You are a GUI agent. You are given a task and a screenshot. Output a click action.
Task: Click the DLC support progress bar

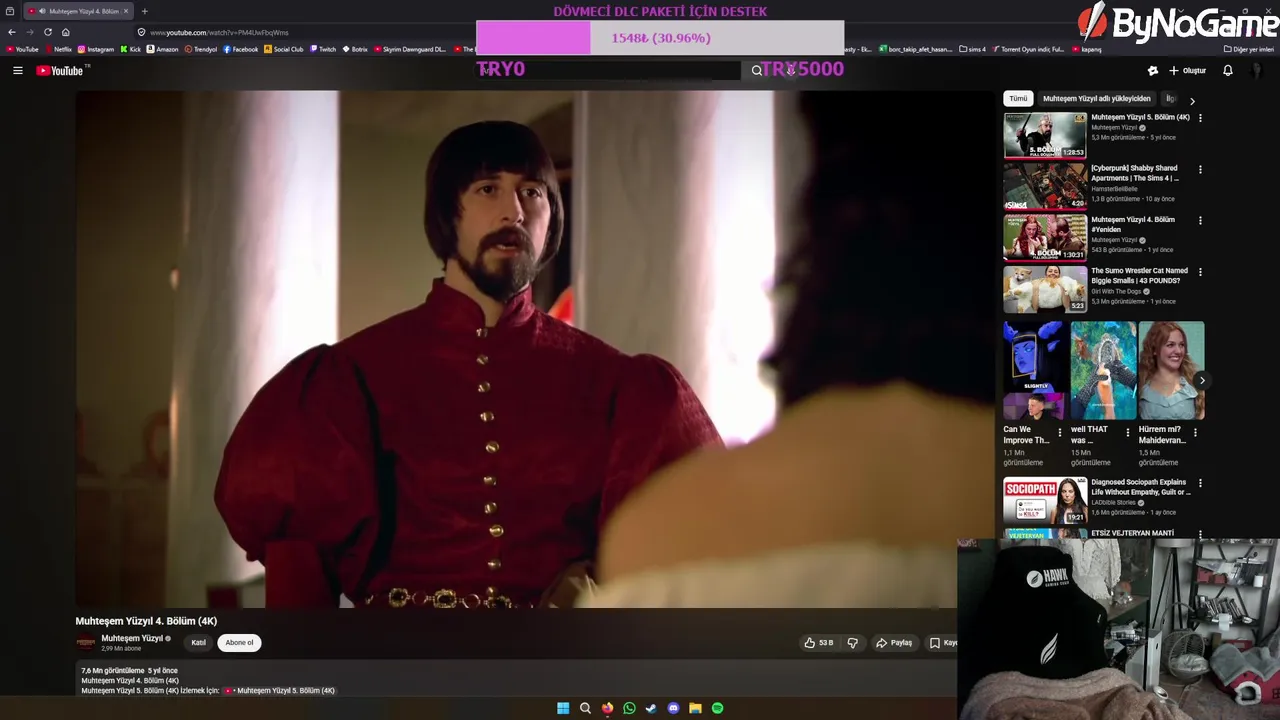pos(660,38)
